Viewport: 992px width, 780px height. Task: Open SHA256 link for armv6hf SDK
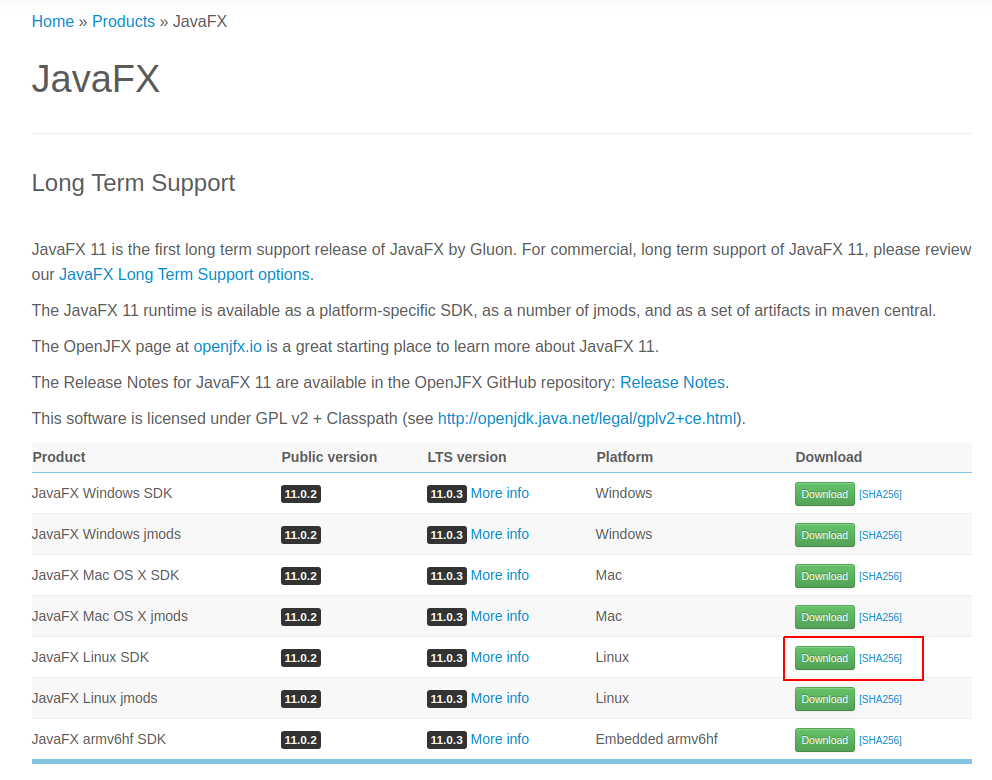[x=880, y=740]
